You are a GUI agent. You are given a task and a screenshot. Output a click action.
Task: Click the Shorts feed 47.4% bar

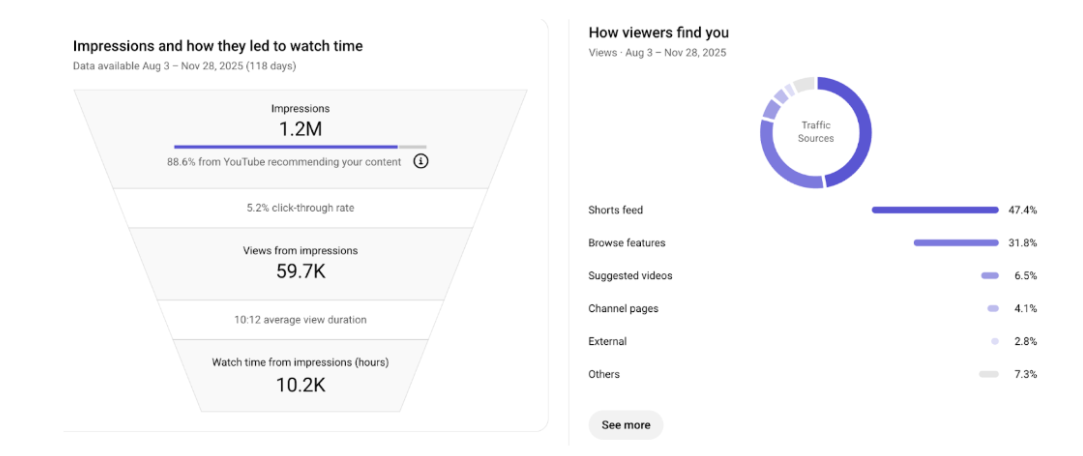935,210
